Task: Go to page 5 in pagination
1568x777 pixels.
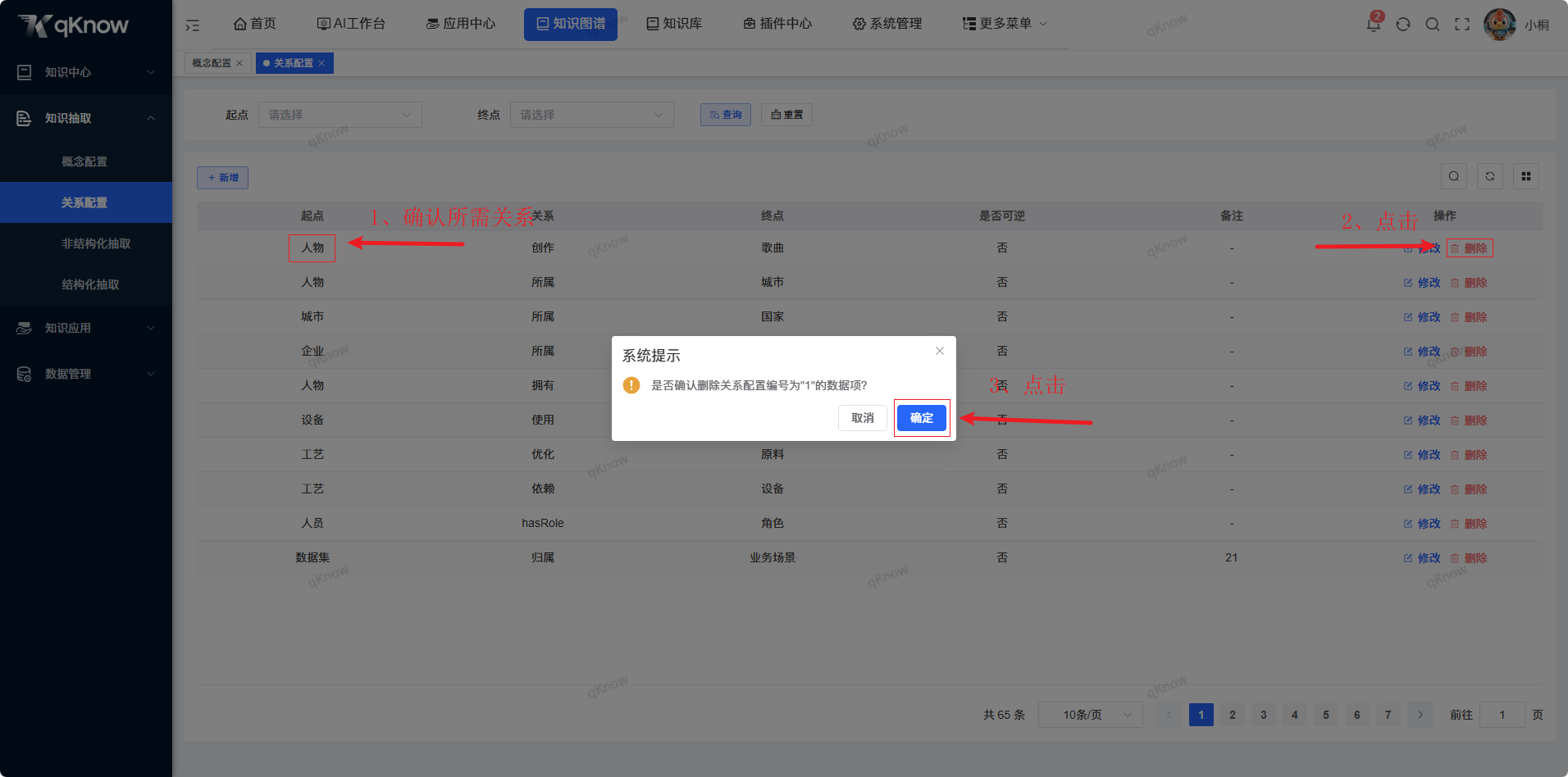Action: point(1326,715)
